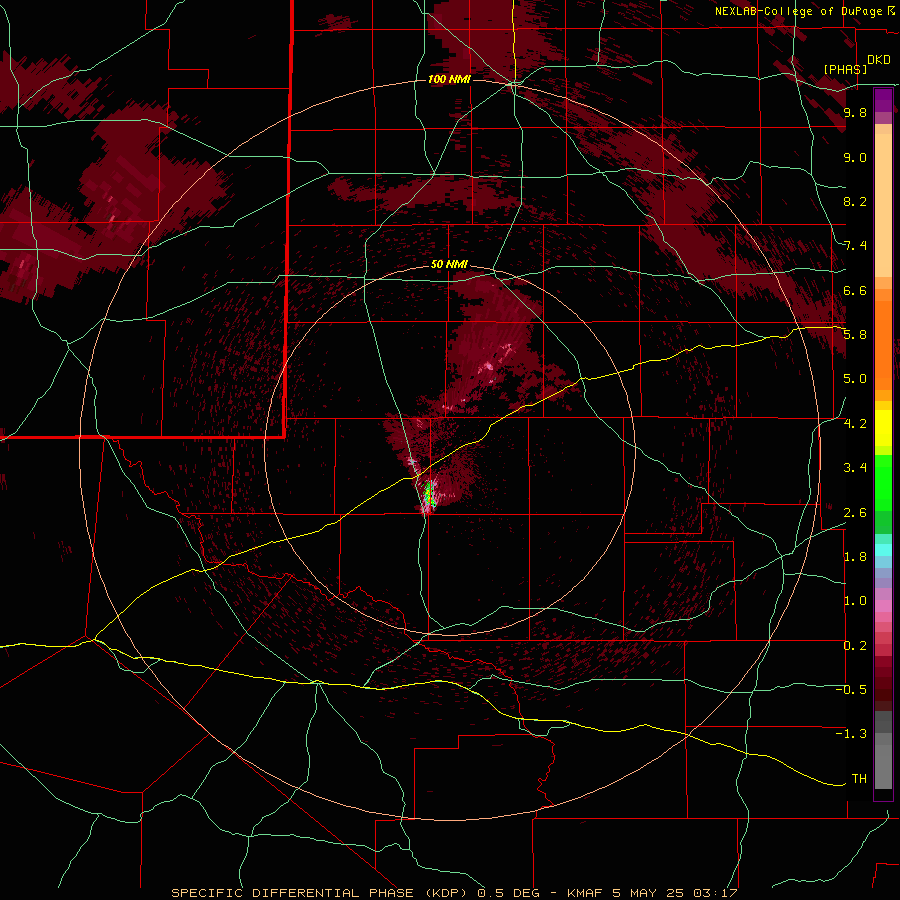The image size is (900, 900).
Task: Click the 100 NMI range ring label
Action: point(449,79)
